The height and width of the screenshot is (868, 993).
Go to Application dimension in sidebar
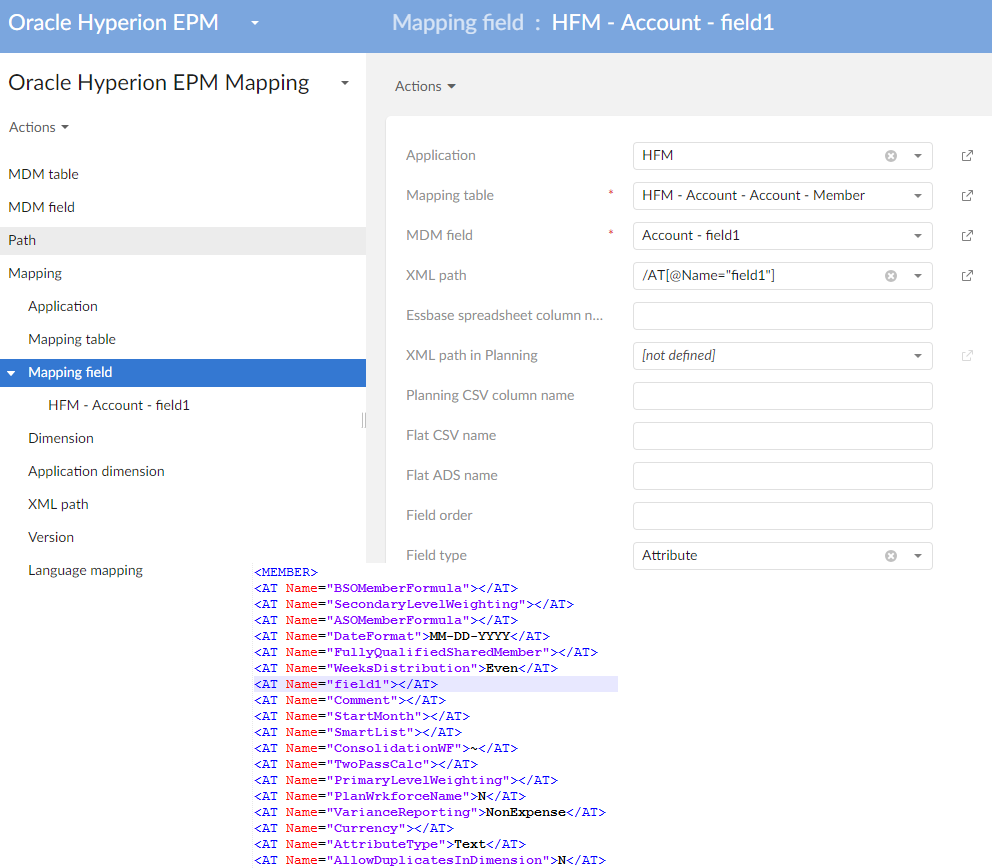pyautogui.click(x=96, y=471)
